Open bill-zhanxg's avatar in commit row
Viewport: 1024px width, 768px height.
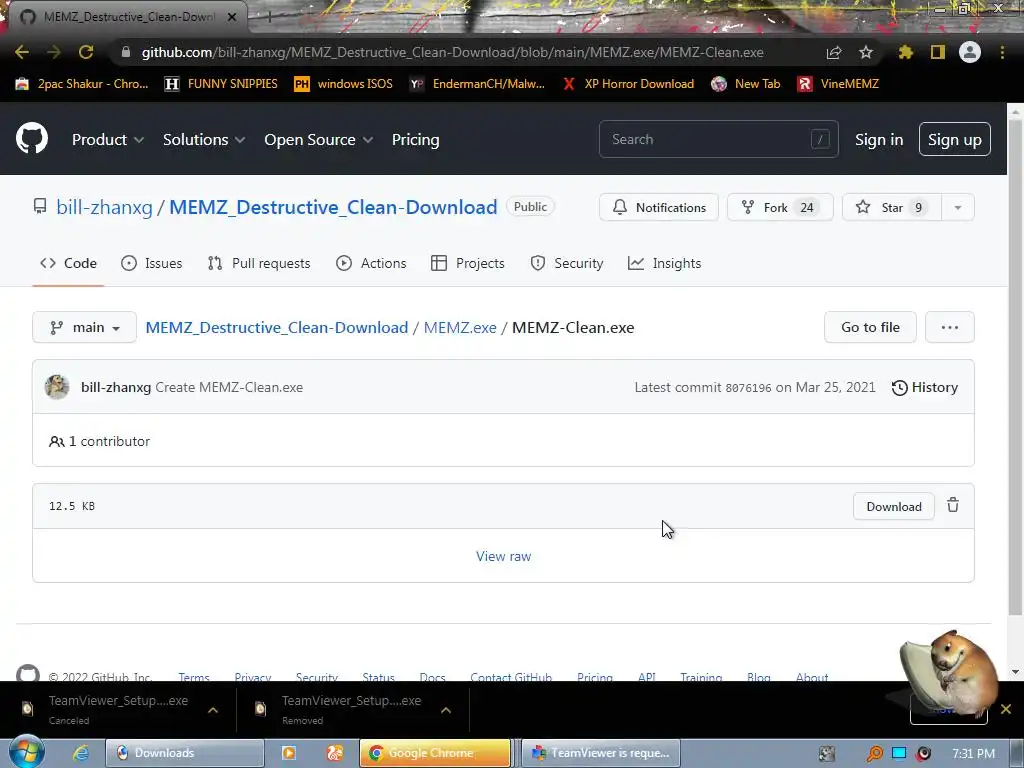[x=57, y=387]
